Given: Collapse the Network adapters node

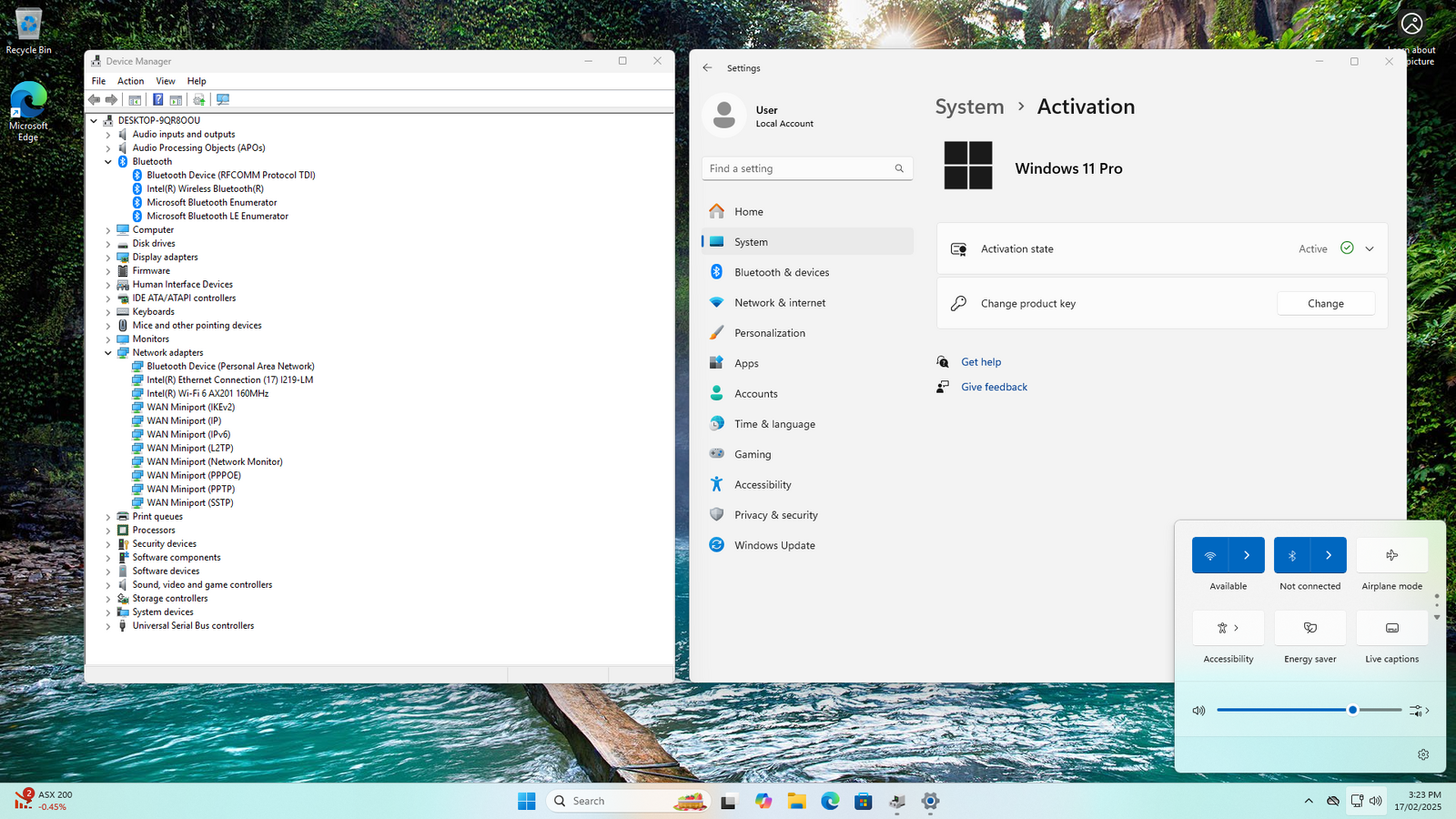Looking at the screenshot, I should [x=108, y=353].
